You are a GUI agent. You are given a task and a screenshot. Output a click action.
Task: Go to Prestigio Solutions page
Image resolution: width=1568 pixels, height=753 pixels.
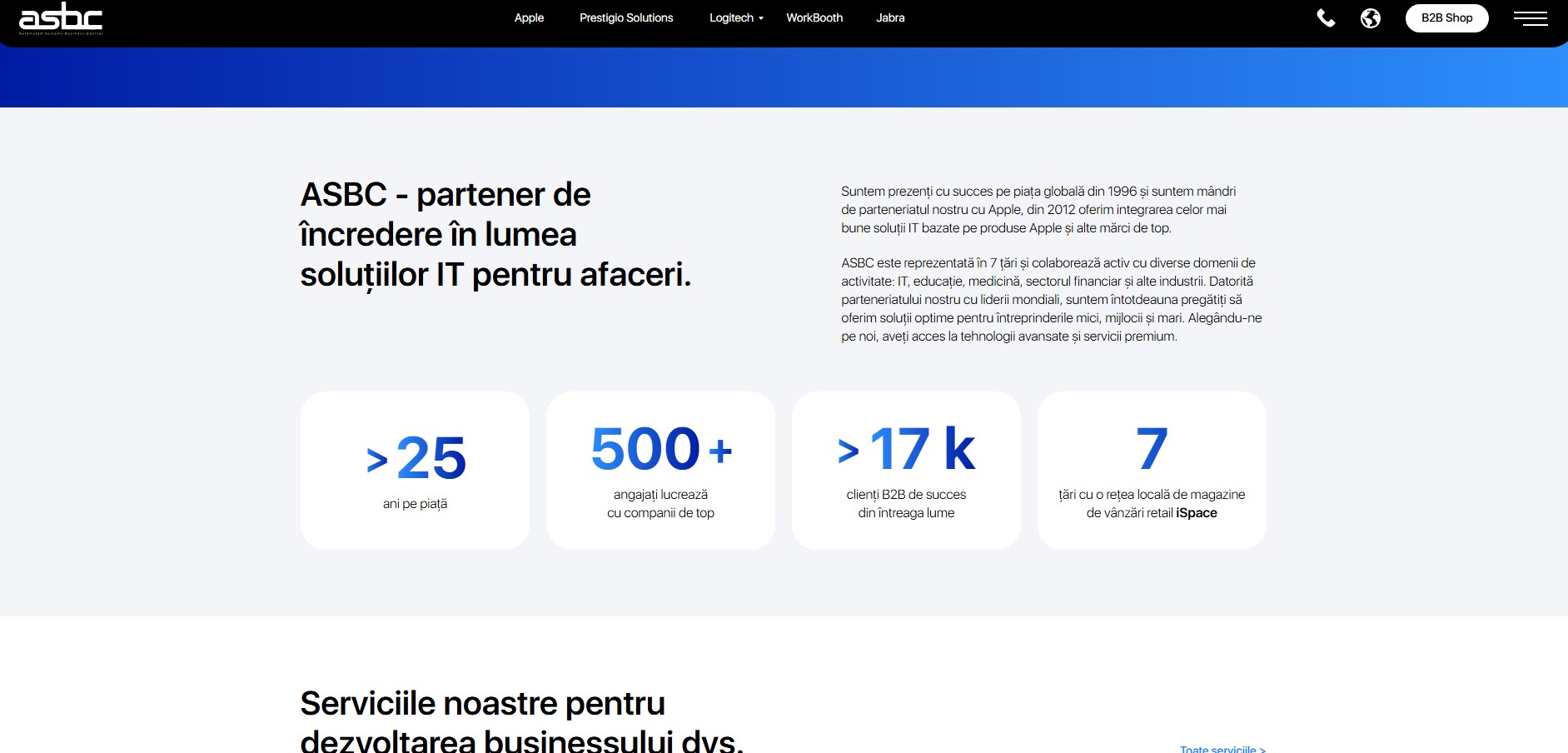[626, 17]
